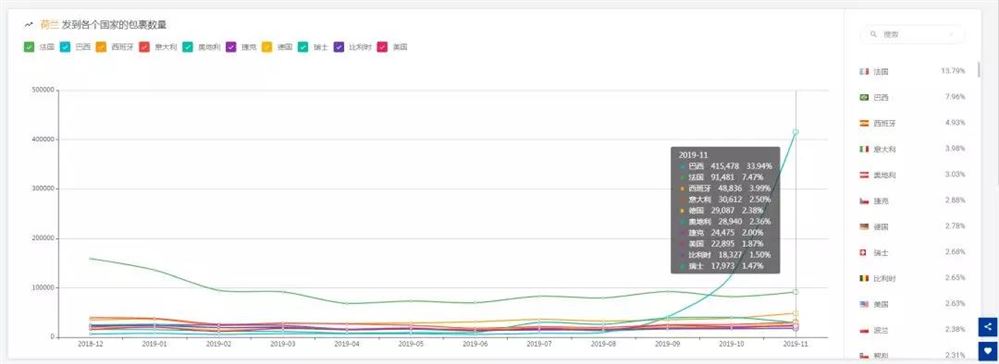
Task: Select the Brazil flag icon in the country list
Action: click(864, 98)
